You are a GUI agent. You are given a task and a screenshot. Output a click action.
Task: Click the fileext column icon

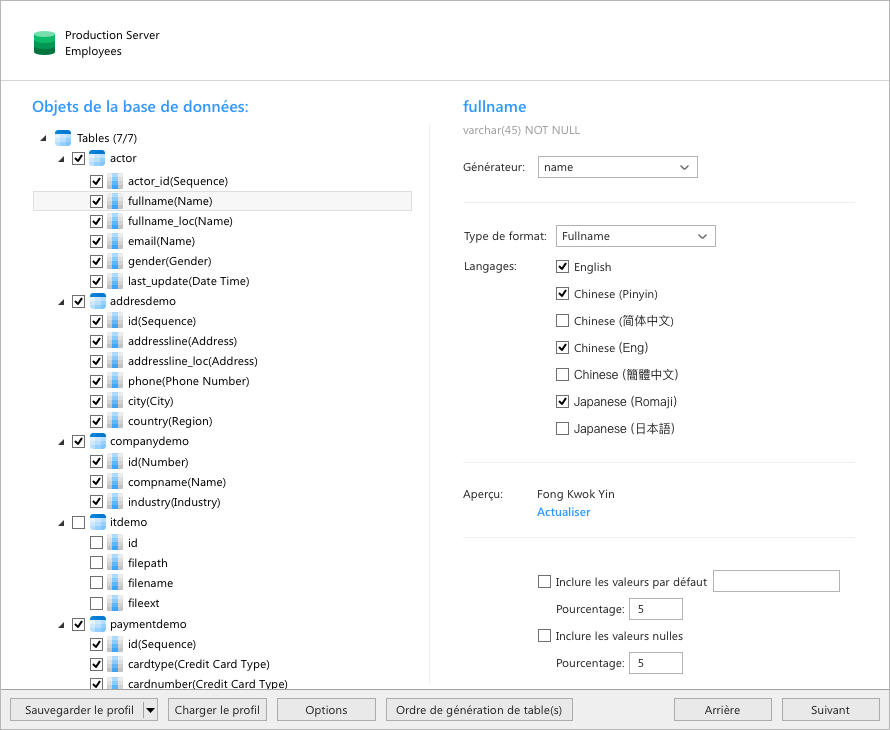coord(115,603)
